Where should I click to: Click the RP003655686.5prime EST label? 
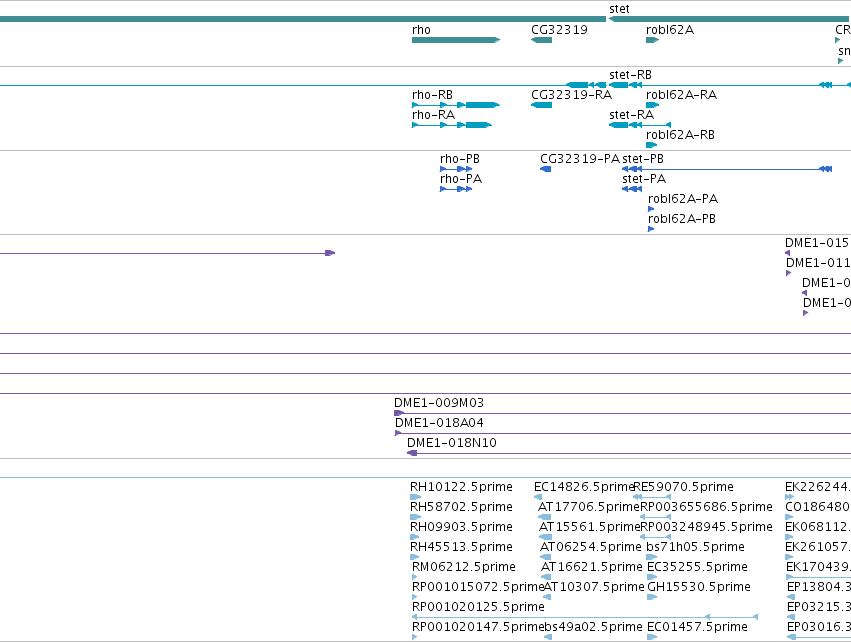(x=706, y=507)
